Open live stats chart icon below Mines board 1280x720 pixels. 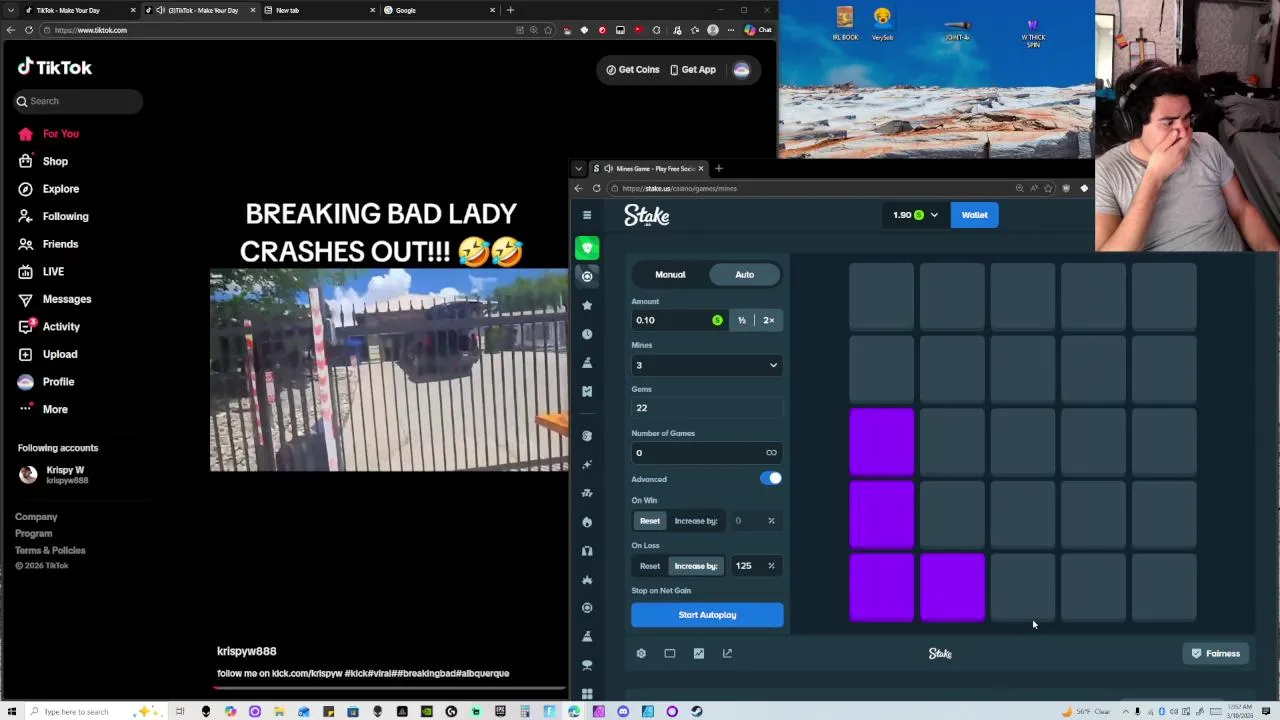coord(699,654)
